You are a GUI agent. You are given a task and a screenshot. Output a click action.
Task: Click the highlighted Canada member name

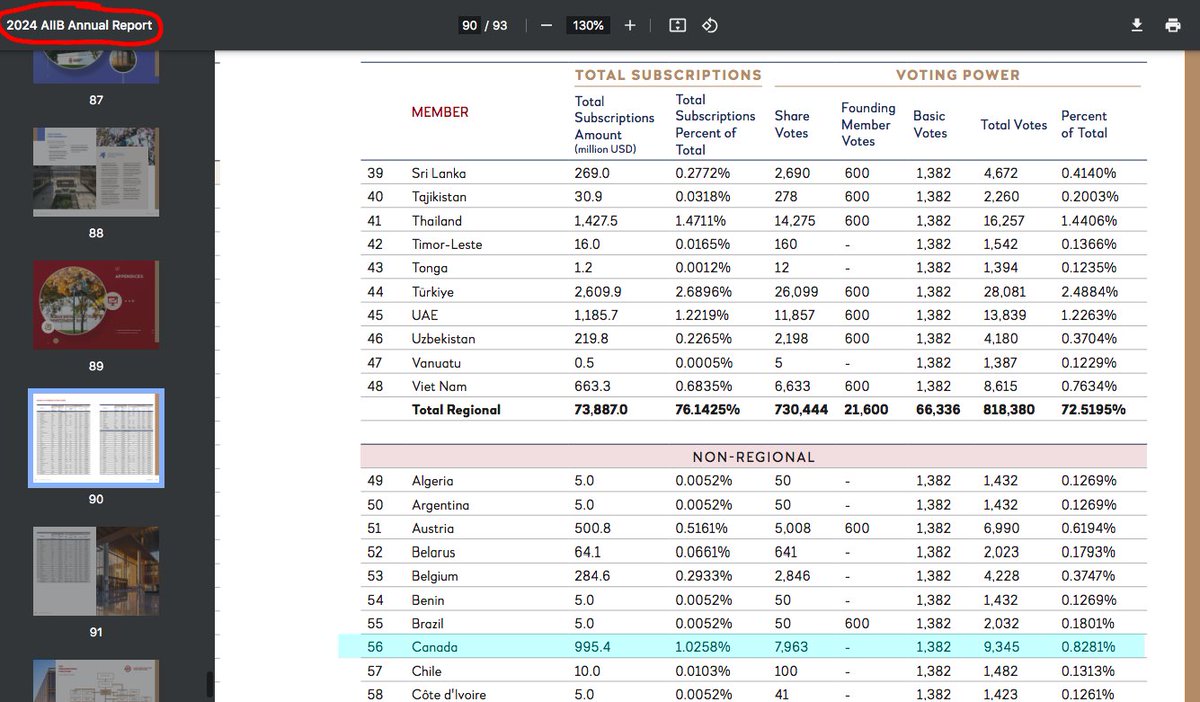434,647
